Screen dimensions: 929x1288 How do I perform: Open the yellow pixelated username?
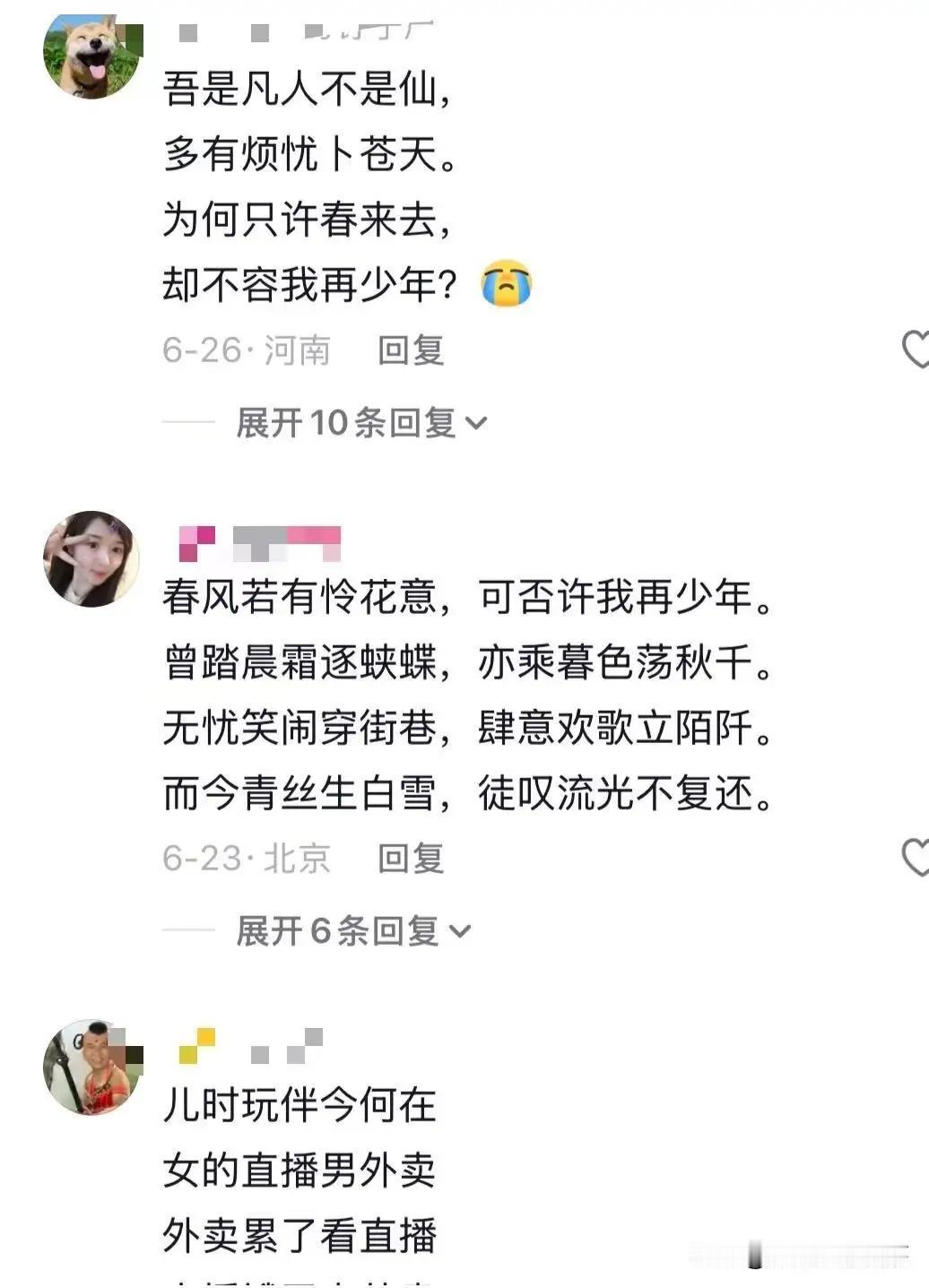tap(251, 1046)
